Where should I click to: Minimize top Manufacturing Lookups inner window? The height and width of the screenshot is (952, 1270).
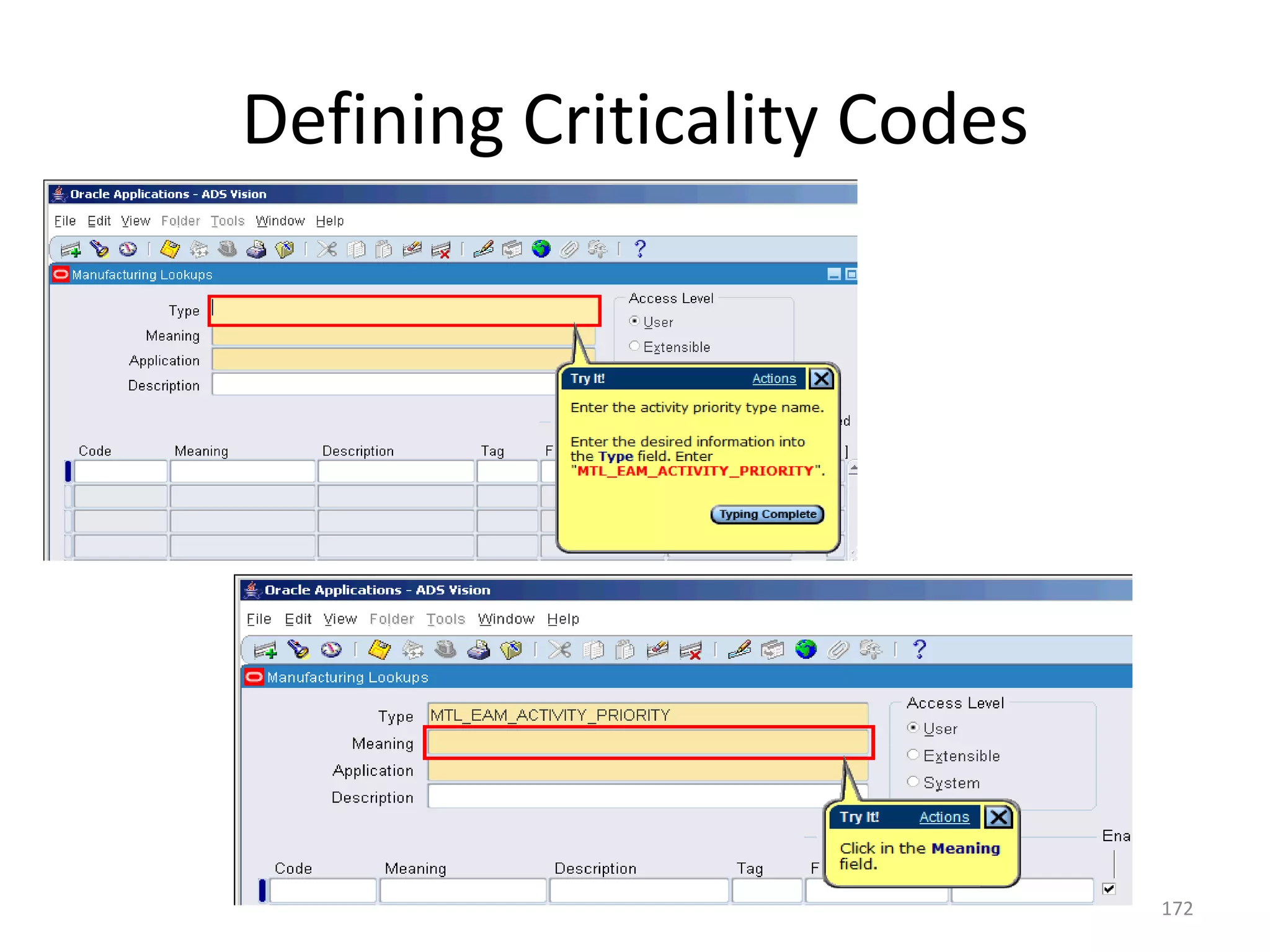834,274
